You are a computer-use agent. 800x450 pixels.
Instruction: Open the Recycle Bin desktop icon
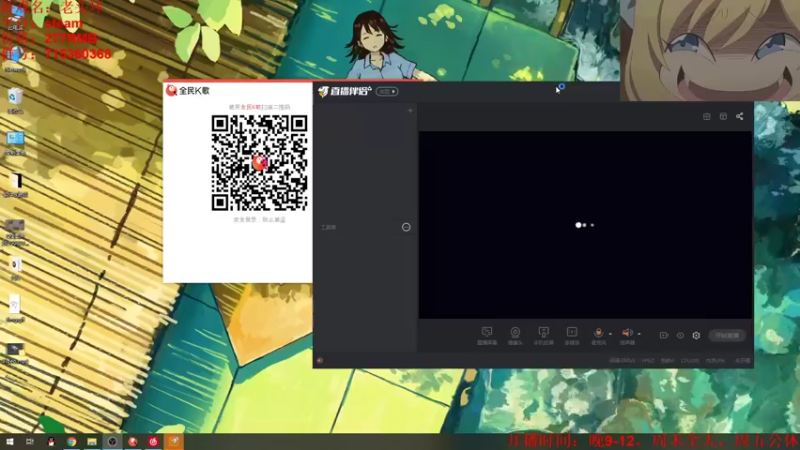[15, 100]
